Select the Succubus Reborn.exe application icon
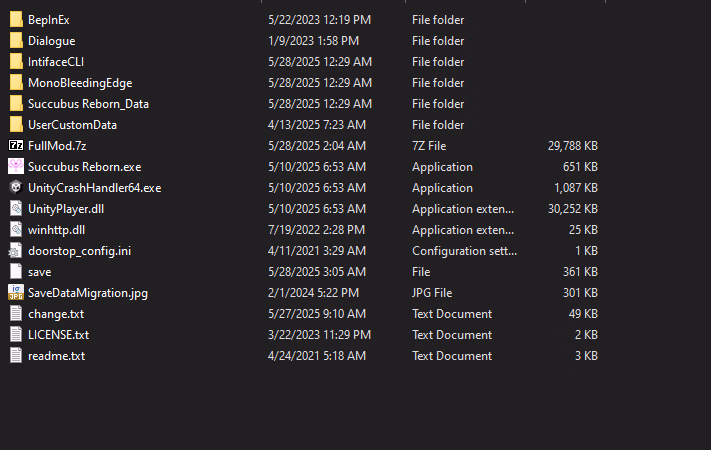711x450 pixels. tap(16, 166)
